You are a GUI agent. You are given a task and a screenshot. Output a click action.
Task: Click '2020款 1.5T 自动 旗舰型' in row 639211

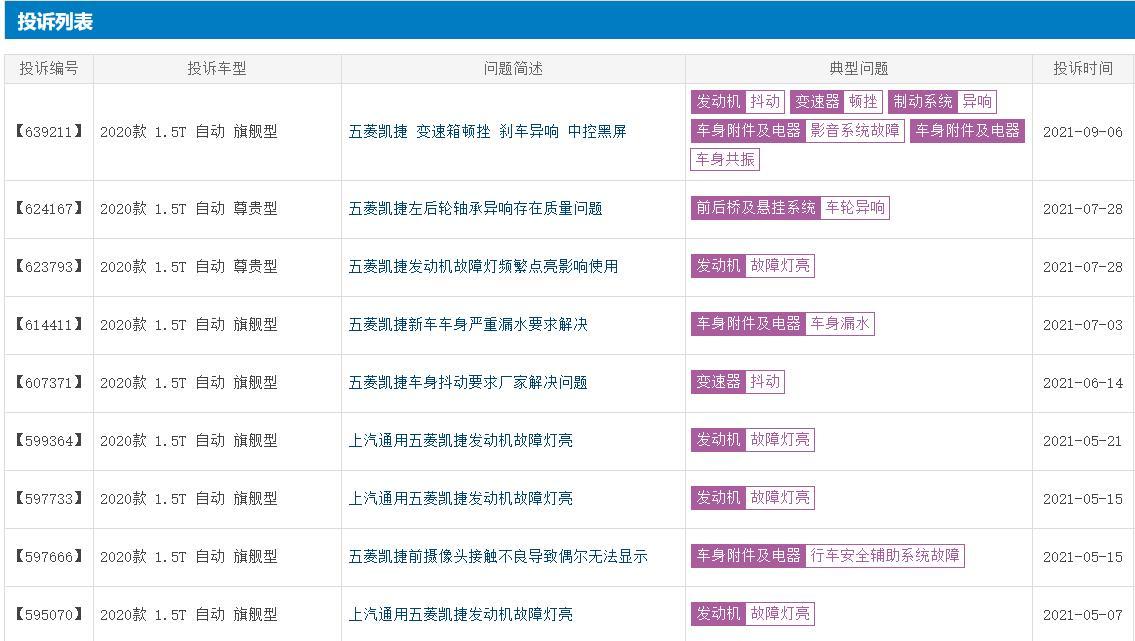[188, 132]
